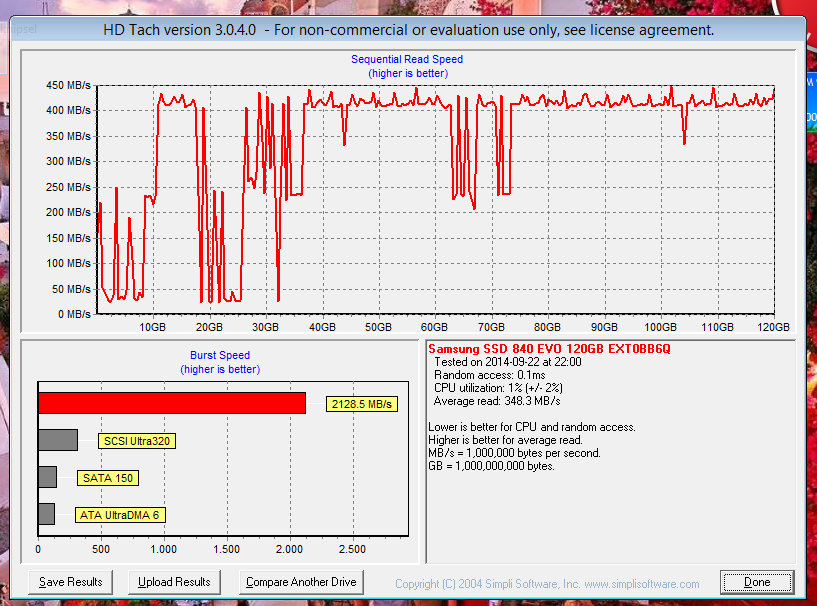Click the 10GB axis label
The width and height of the screenshot is (817, 606).
tap(152, 327)
